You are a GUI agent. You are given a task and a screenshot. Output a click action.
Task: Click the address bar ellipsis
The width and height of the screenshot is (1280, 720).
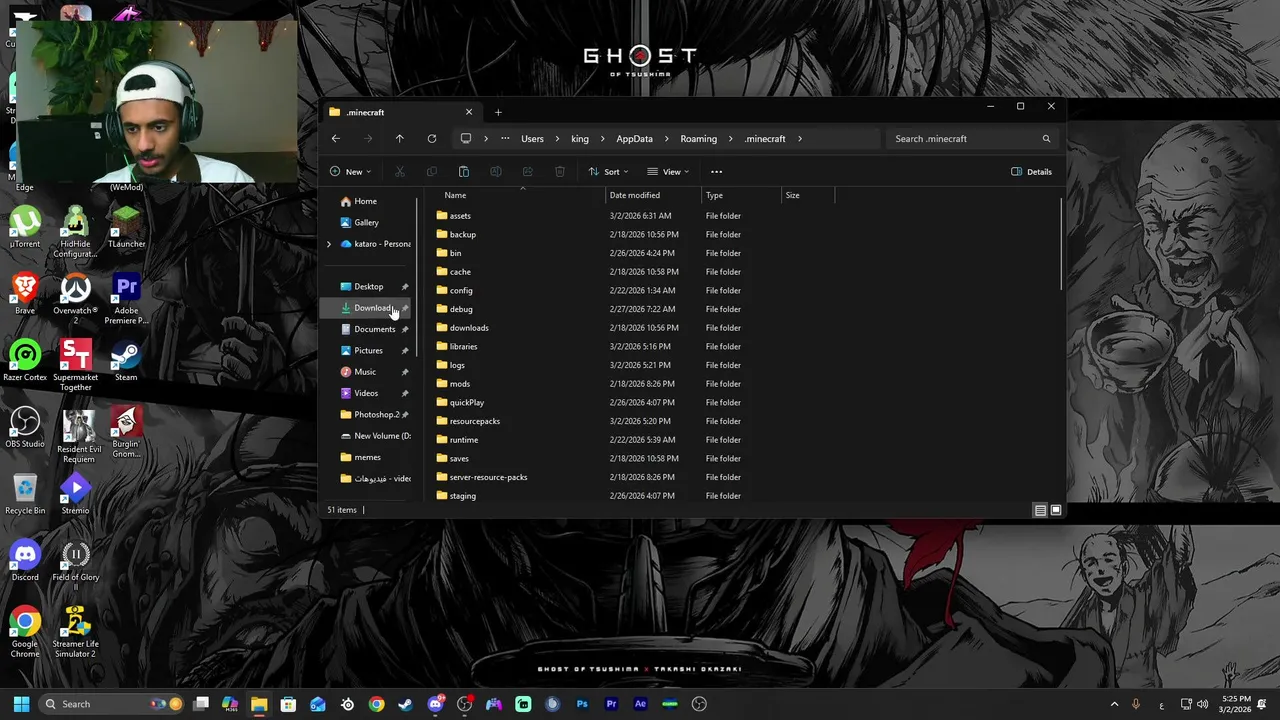[x=505, y=139]
